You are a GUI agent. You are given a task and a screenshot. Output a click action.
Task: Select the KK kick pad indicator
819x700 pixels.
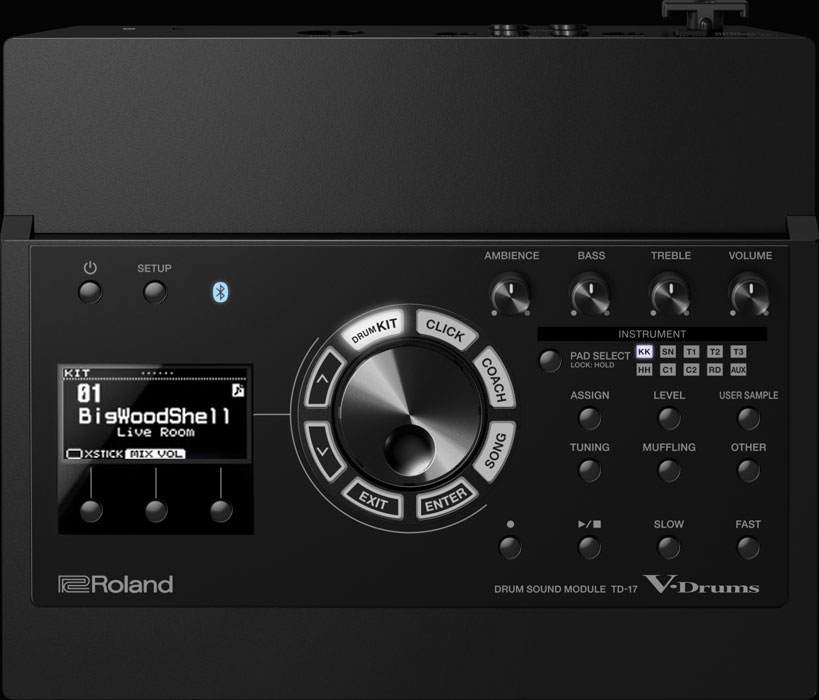tap(644, 352)
